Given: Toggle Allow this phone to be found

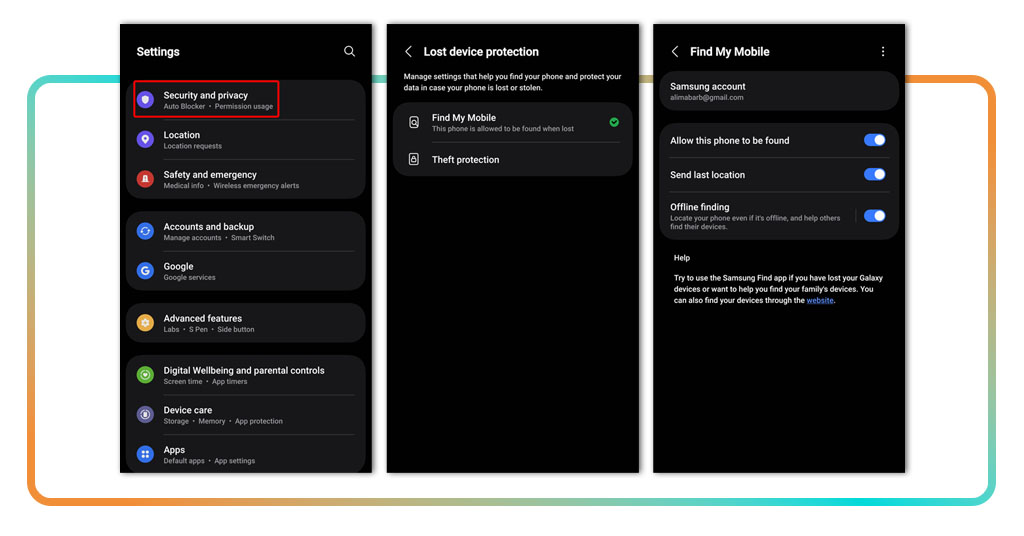Looking at the screenshot, I should [874, 141].
